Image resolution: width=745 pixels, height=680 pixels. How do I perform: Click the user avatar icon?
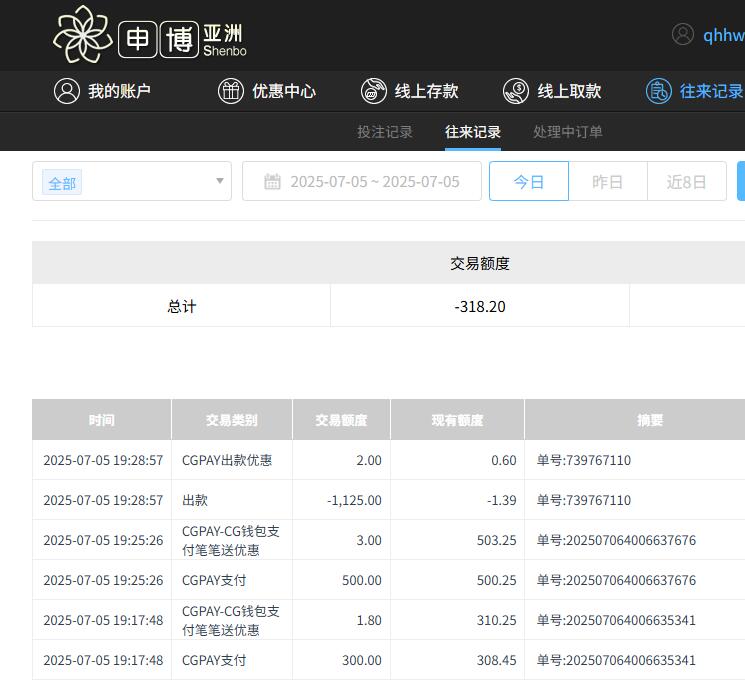(x=683, y=35)
